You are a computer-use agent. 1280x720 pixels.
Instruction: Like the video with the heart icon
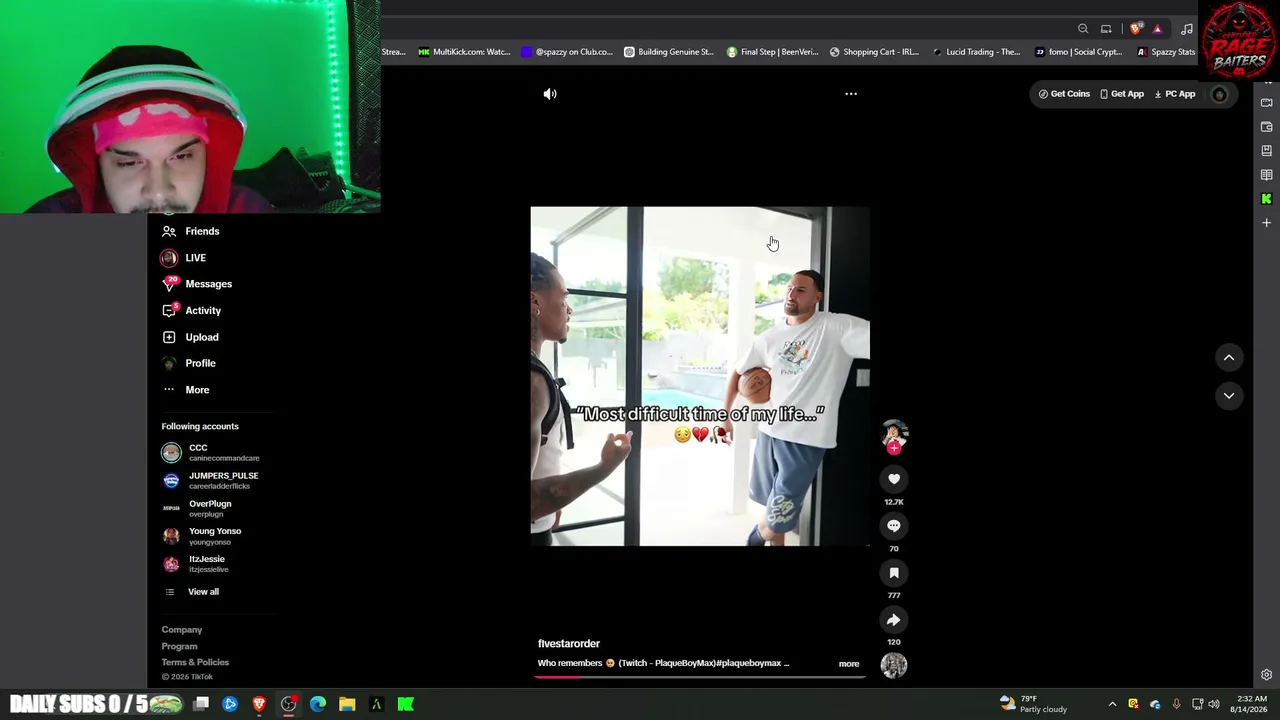[x=894, y=479]
